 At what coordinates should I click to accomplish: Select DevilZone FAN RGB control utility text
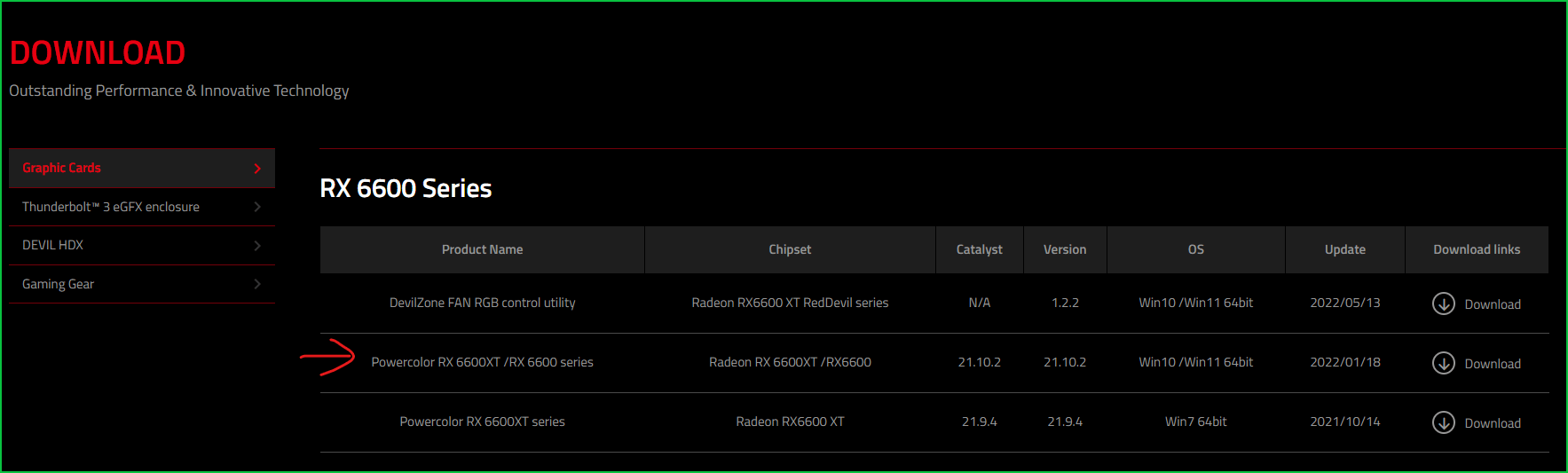[482, 303]
